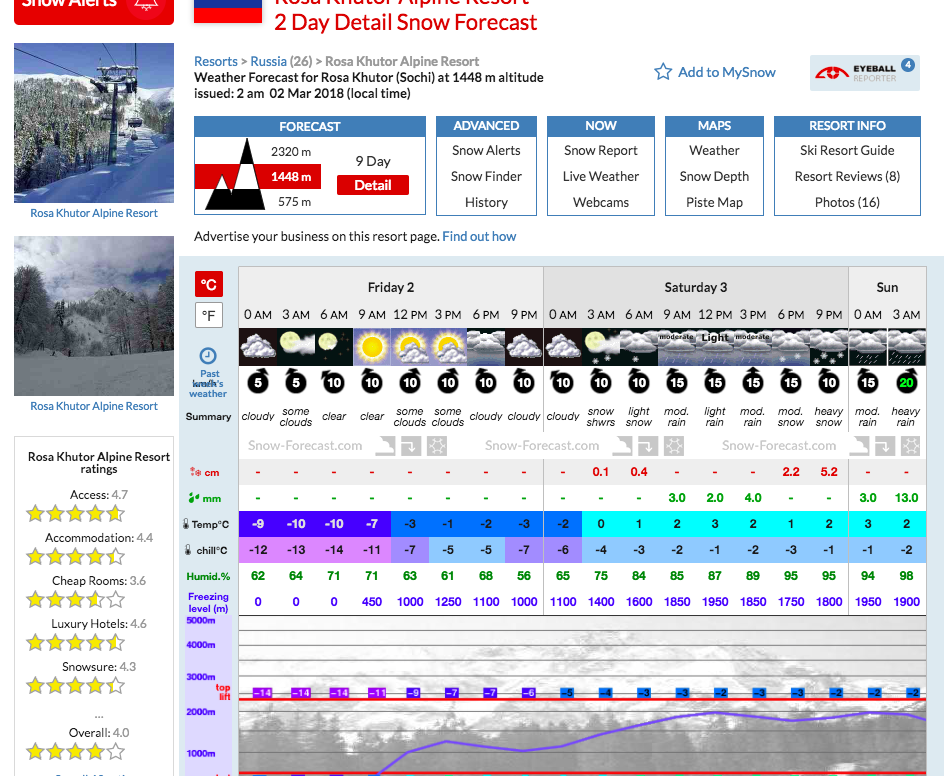The width and height of the screenshot is (944, 776).
Task: Click the Friday 6 AM clear night moon icon
Action: point(334,347)
